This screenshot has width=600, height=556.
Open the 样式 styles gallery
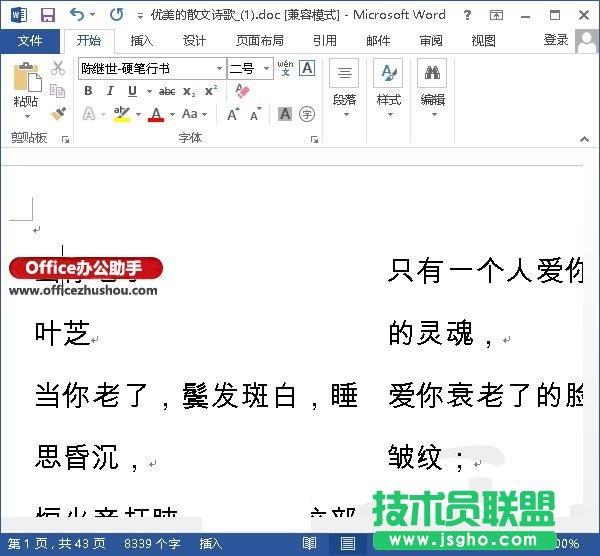coord(388,88)
